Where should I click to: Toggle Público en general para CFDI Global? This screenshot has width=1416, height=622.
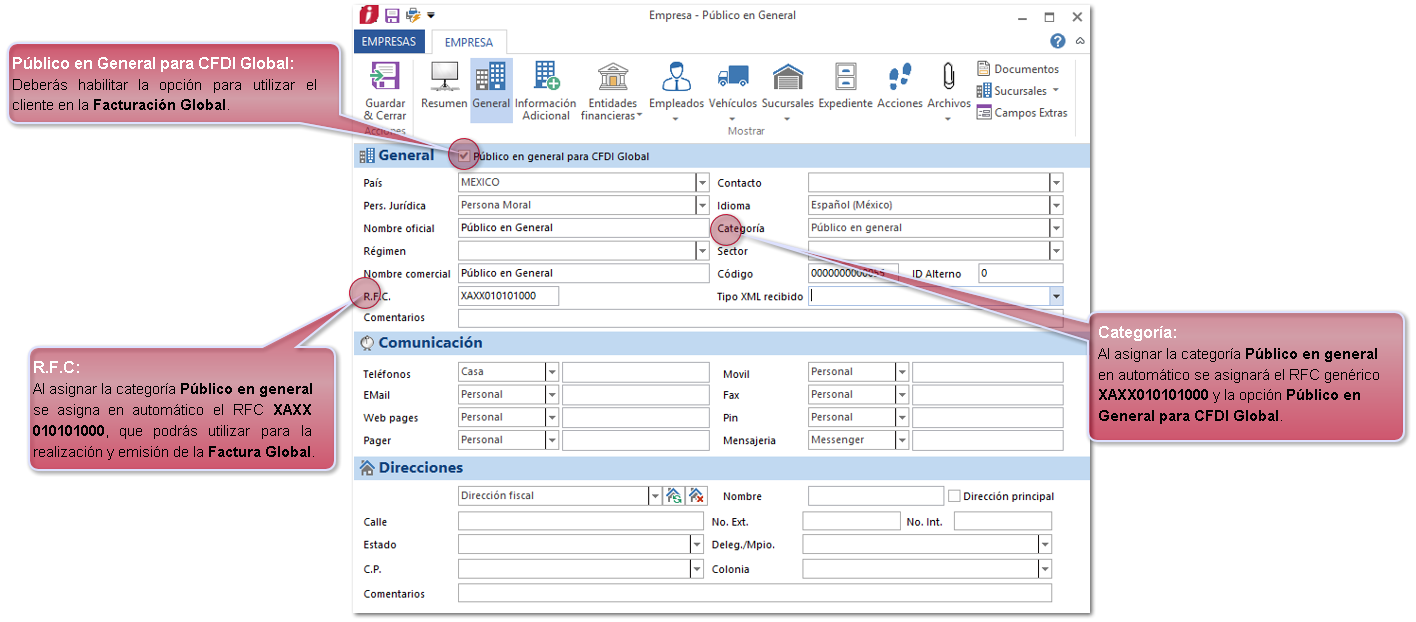463,156
